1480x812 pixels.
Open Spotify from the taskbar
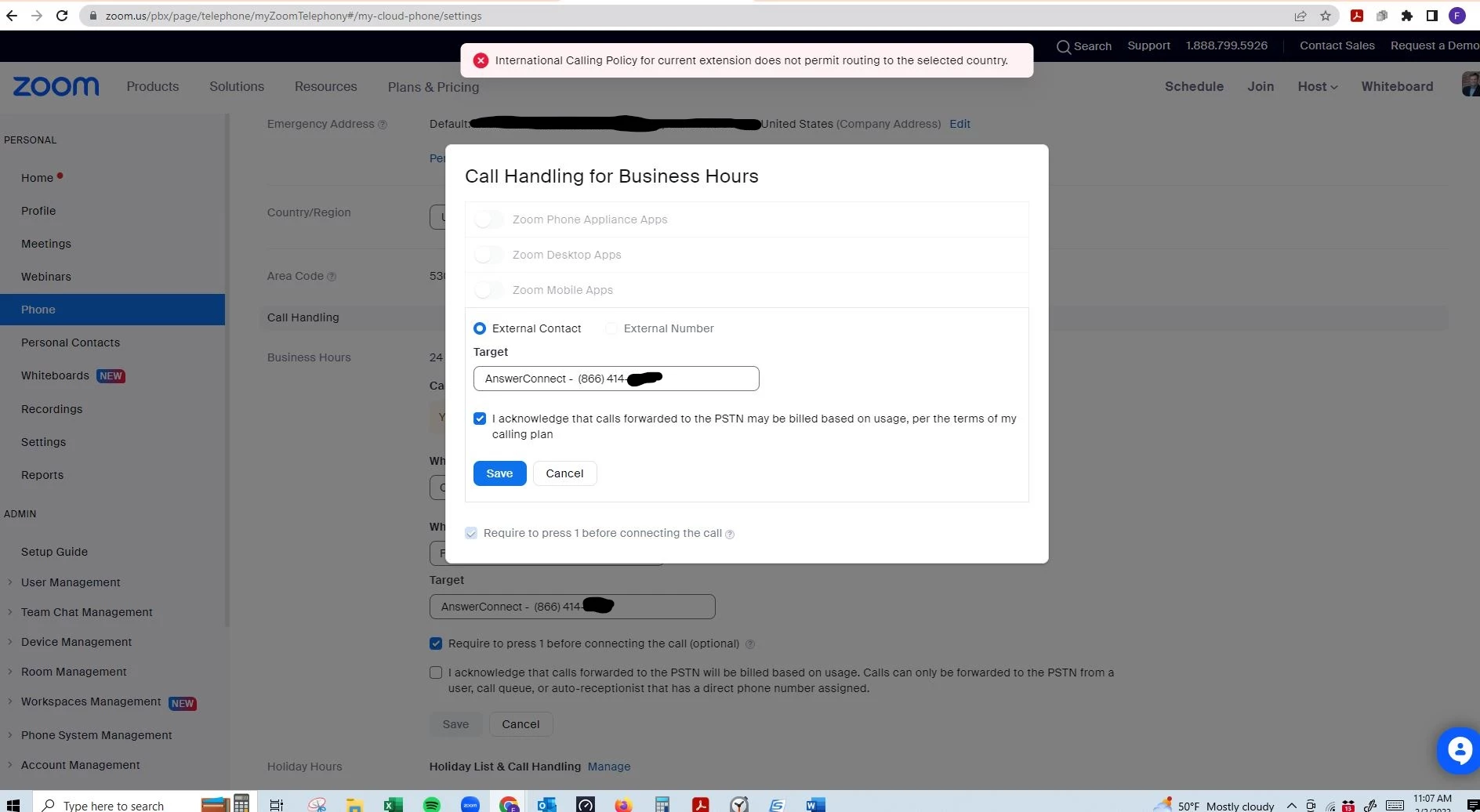(x=431, y=805)
